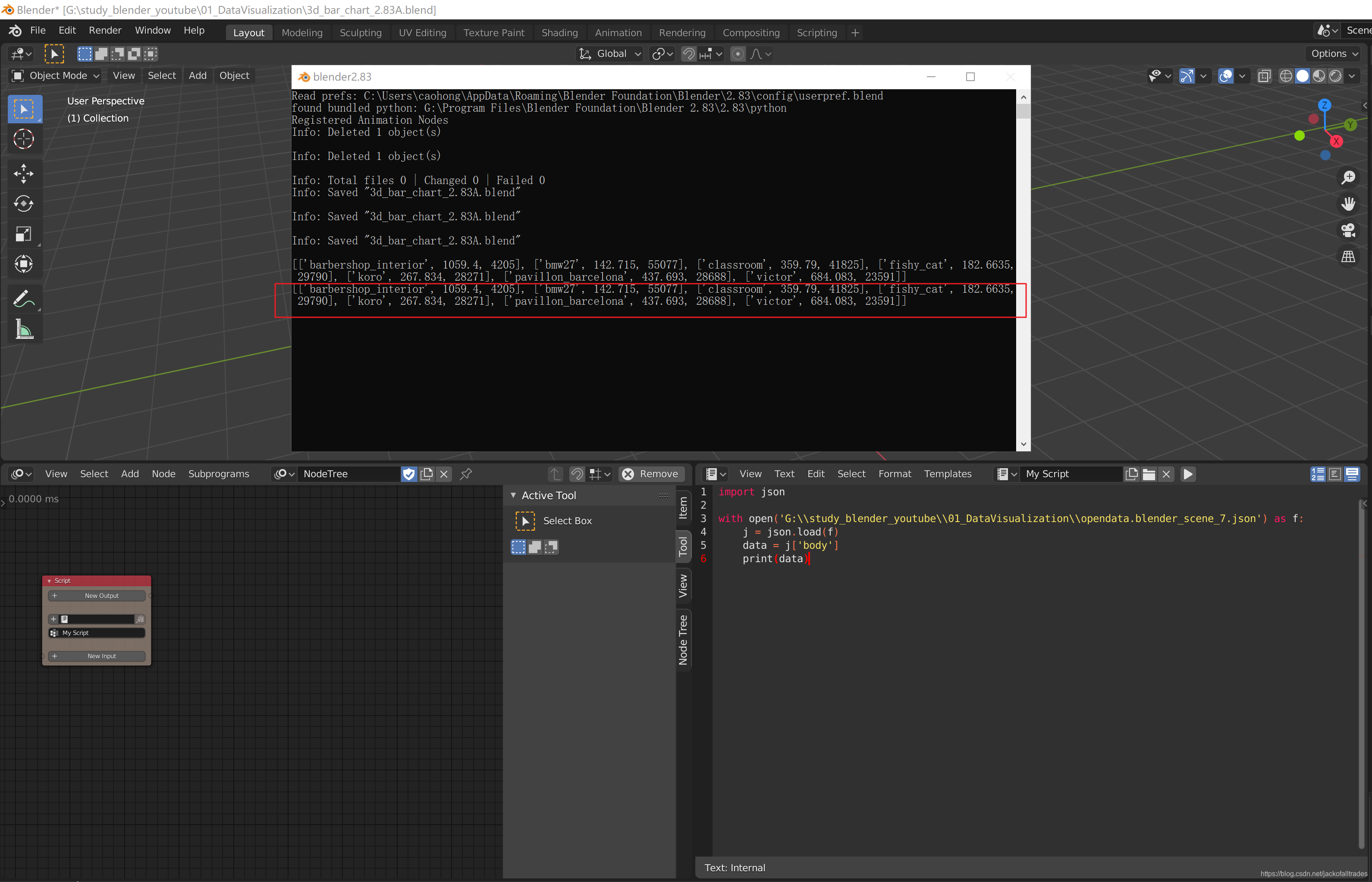Toggle orthographic grid view icon
This screenshot has height=882, width=1372.
1348,256
